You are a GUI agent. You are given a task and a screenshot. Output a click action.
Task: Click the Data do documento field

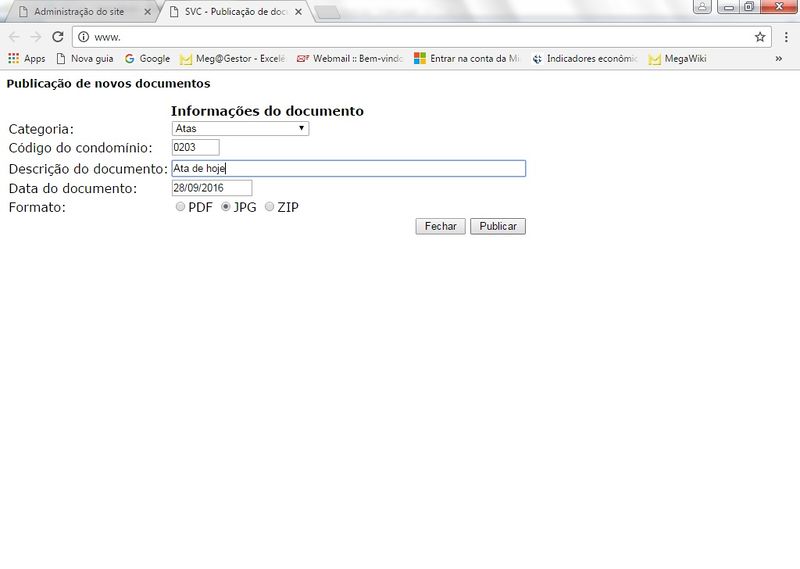pos(211,188)
